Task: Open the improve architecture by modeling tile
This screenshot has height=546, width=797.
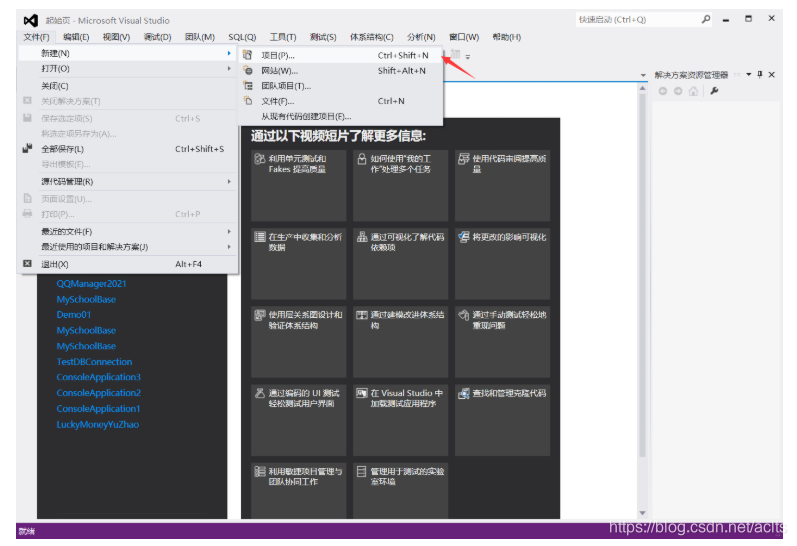Action: pos(401,342)
